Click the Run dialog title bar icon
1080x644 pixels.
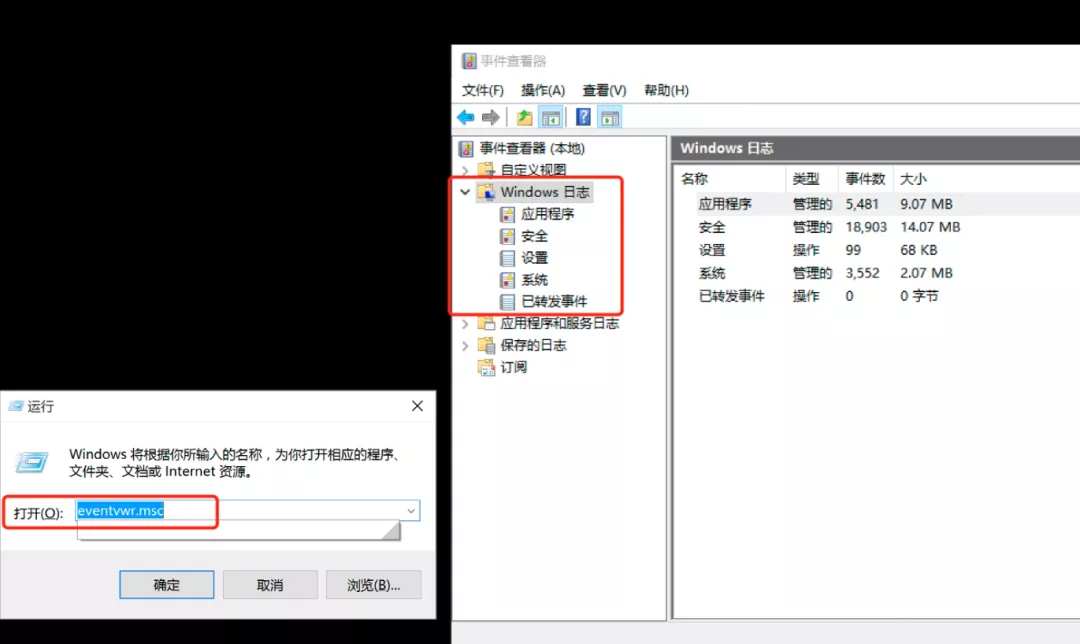16,406
